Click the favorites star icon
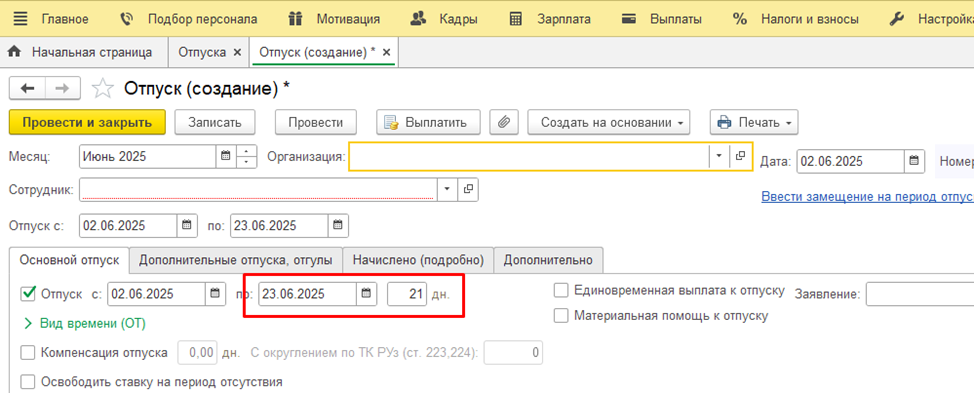Viewport: 974px width, 393px height. point(102,89)
